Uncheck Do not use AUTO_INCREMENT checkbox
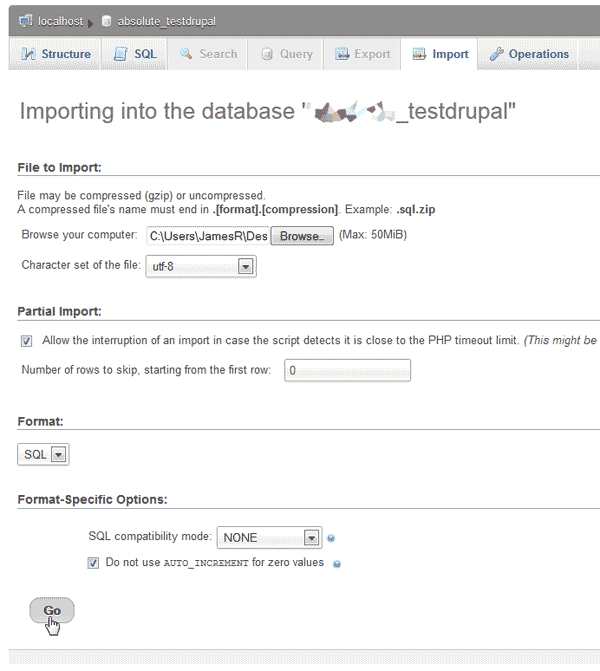The width and height of the screenshot is (600, 671). (94, 563)
